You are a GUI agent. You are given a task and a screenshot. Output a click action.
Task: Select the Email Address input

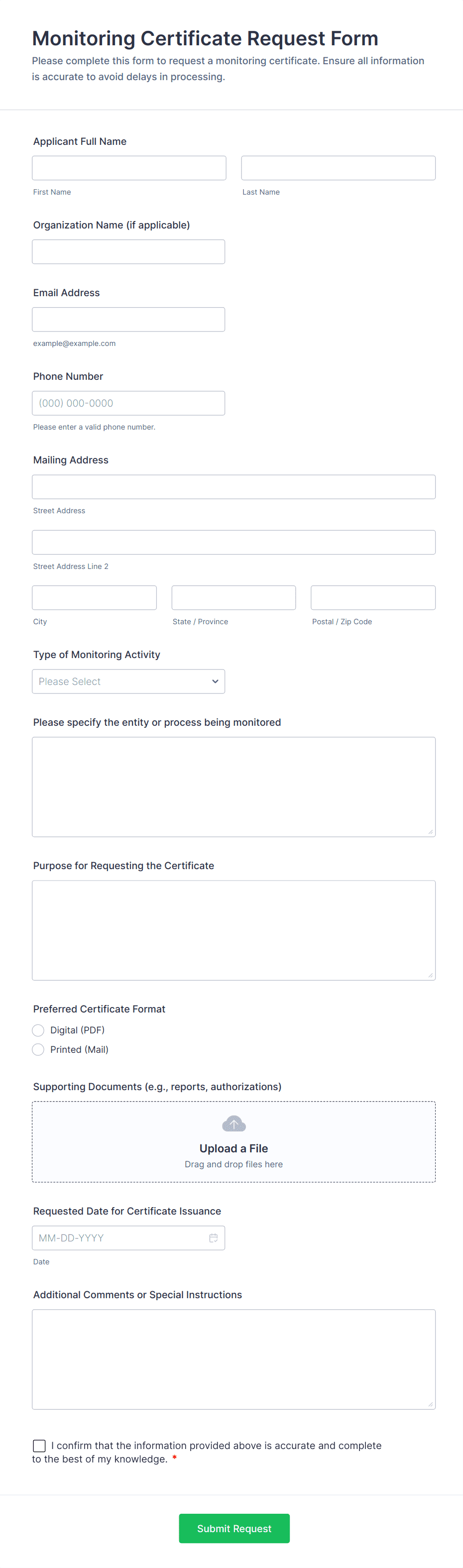pyautogui.click(x=128, y=320)
